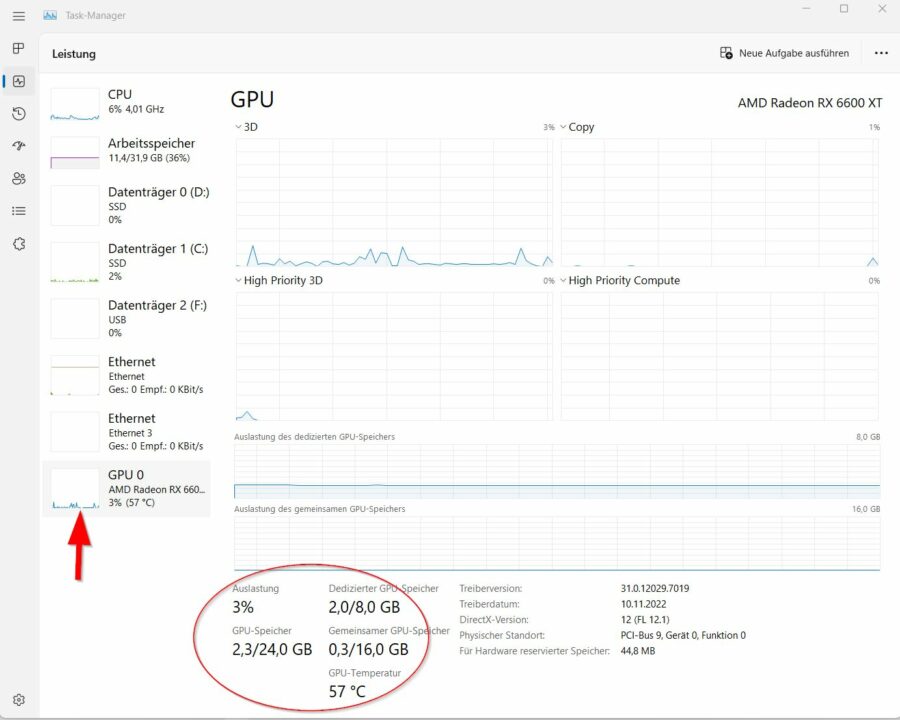Open the Autostart-Apps icon
This screenshot has width=900, height=720.
[x=17, y=146]
